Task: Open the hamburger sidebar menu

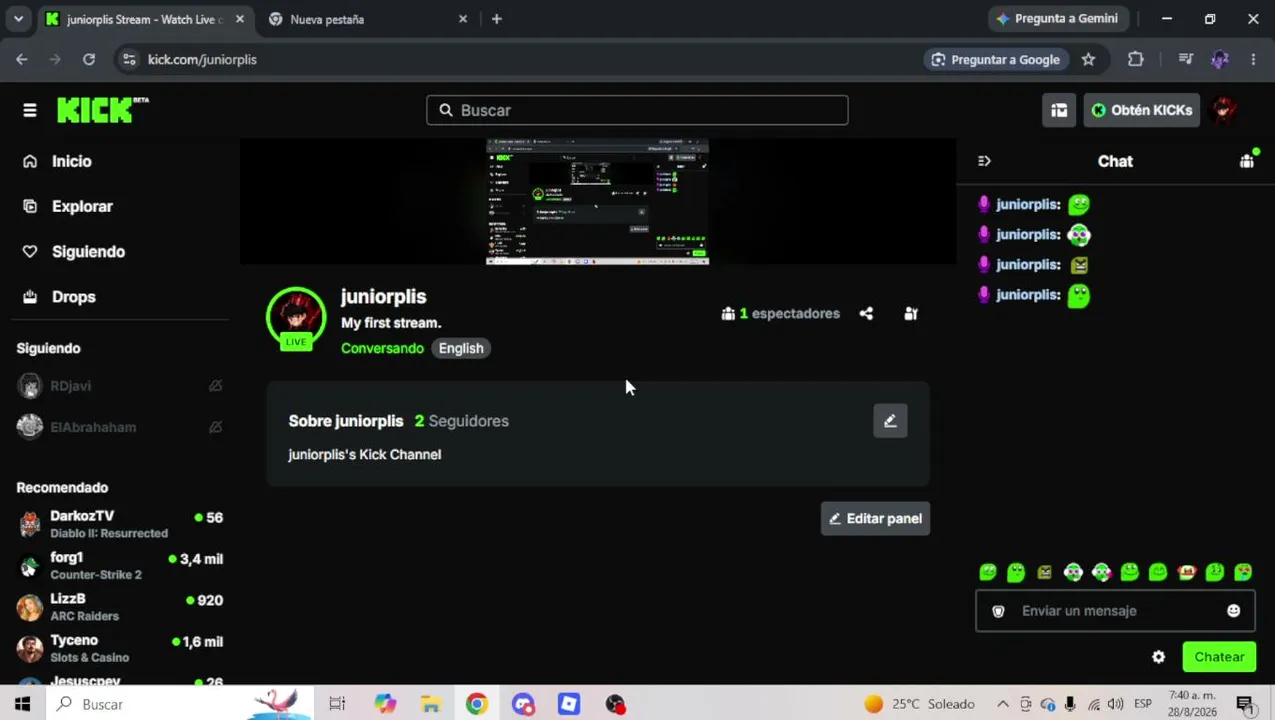Action: 30,110
